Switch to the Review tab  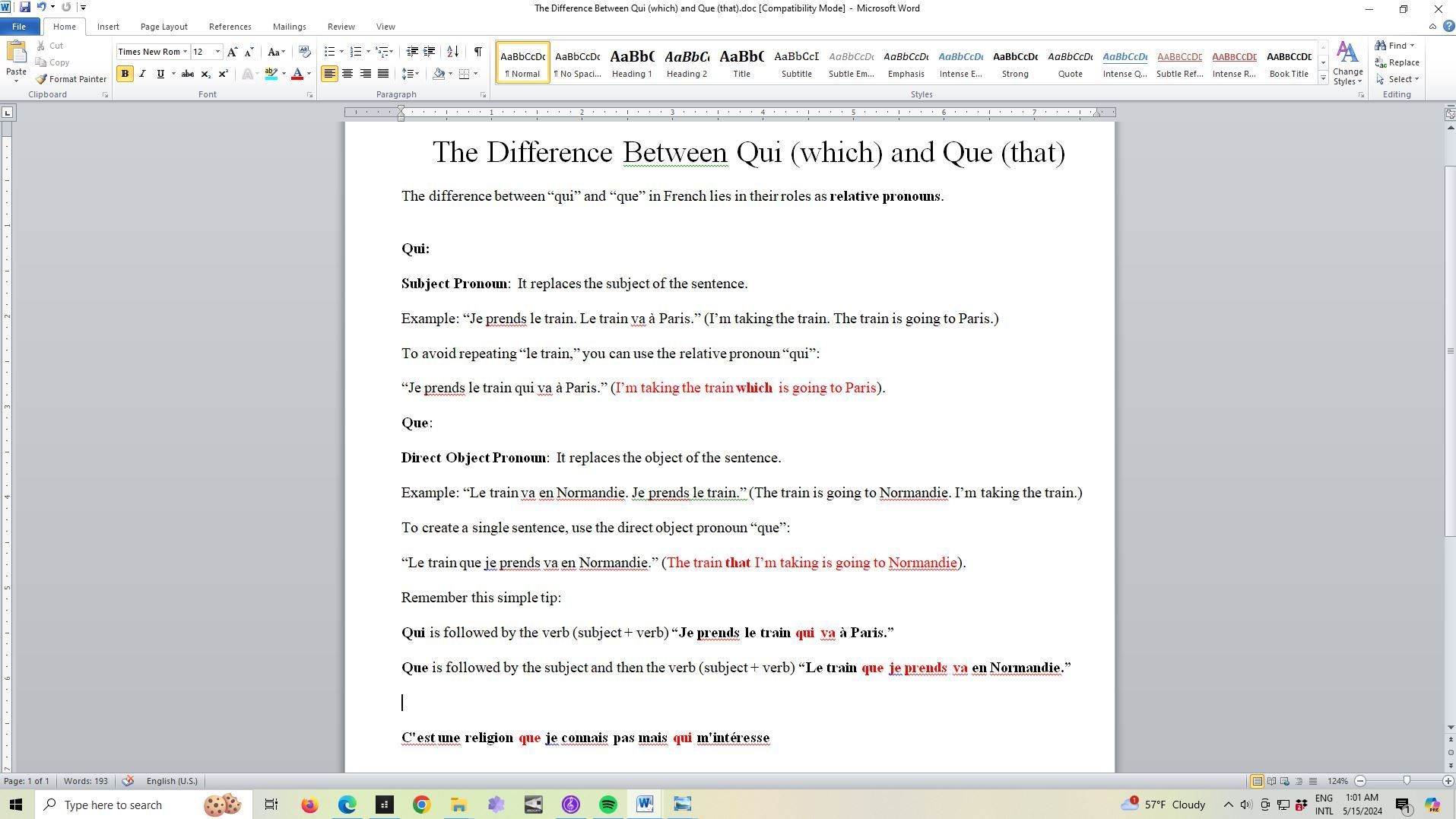[341, 27]
